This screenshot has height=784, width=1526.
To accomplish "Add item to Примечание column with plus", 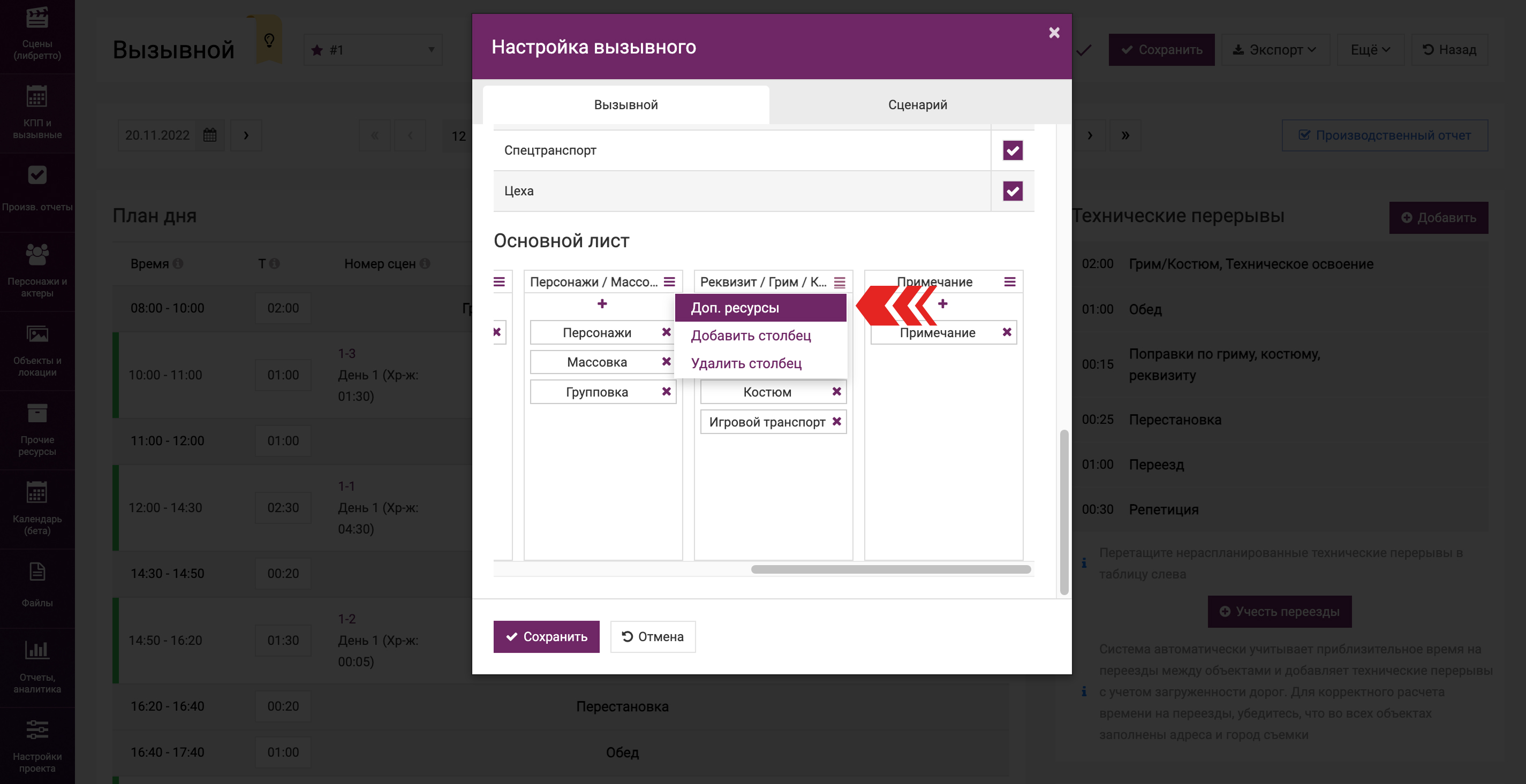I will [942, 304].
